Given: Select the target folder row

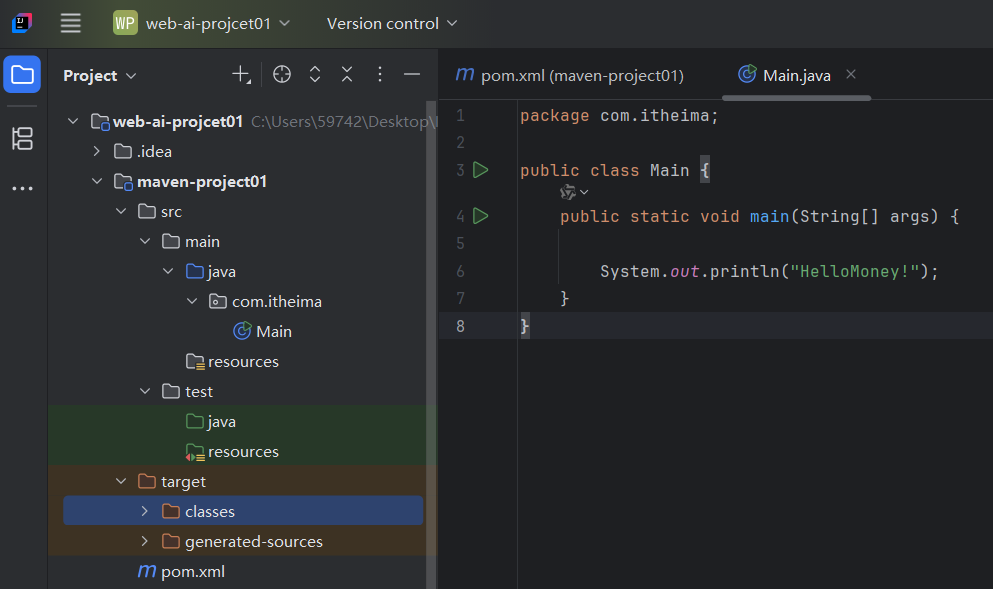Looking at the screenshot, I should 243,481.
